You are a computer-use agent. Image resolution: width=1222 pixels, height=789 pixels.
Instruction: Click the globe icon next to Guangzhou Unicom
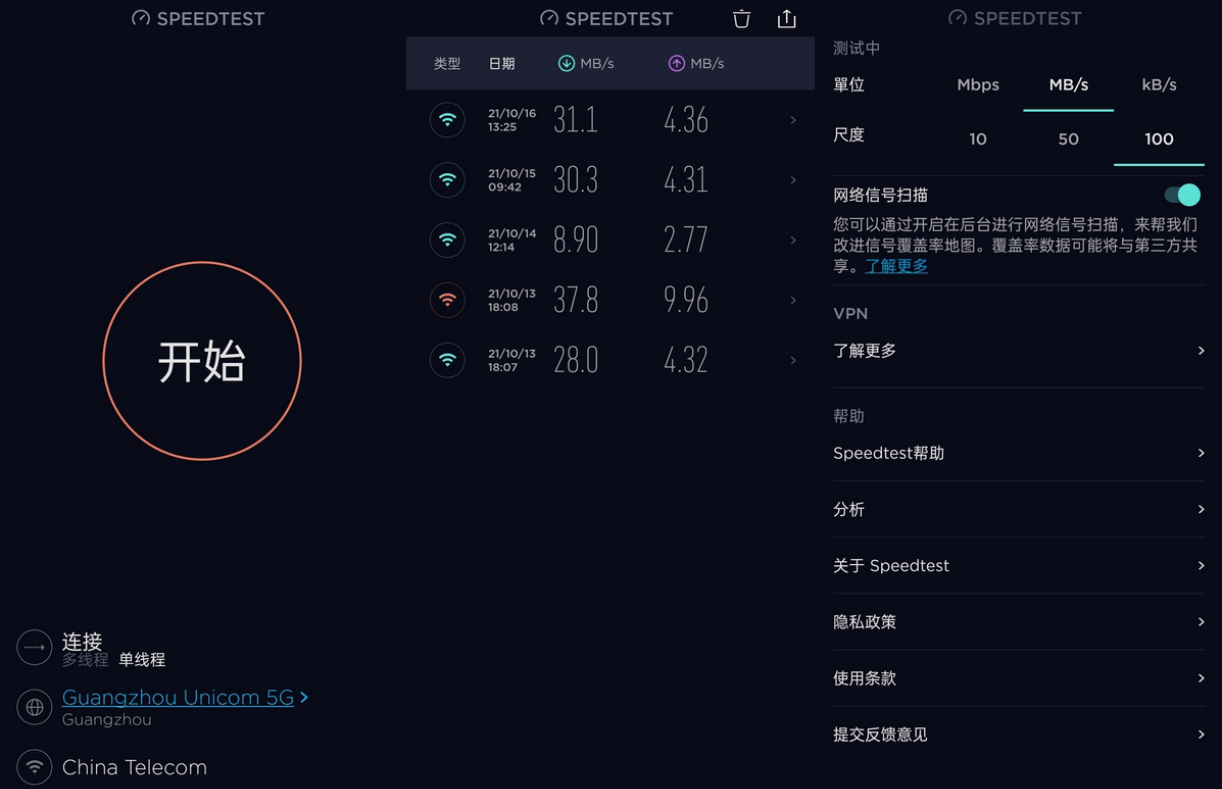click(x=34, y=707)
